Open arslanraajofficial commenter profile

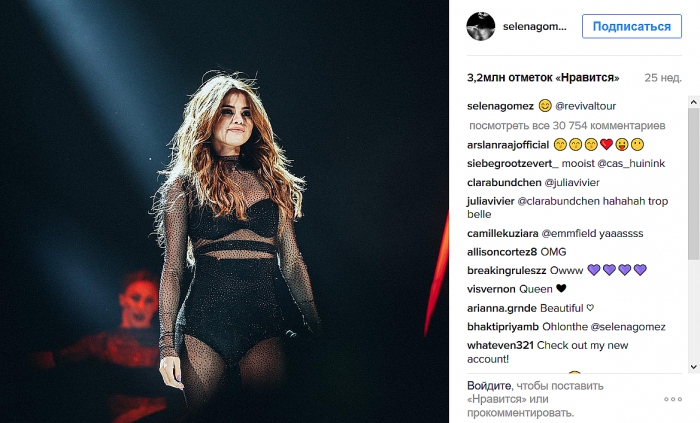tap(508, 145)
